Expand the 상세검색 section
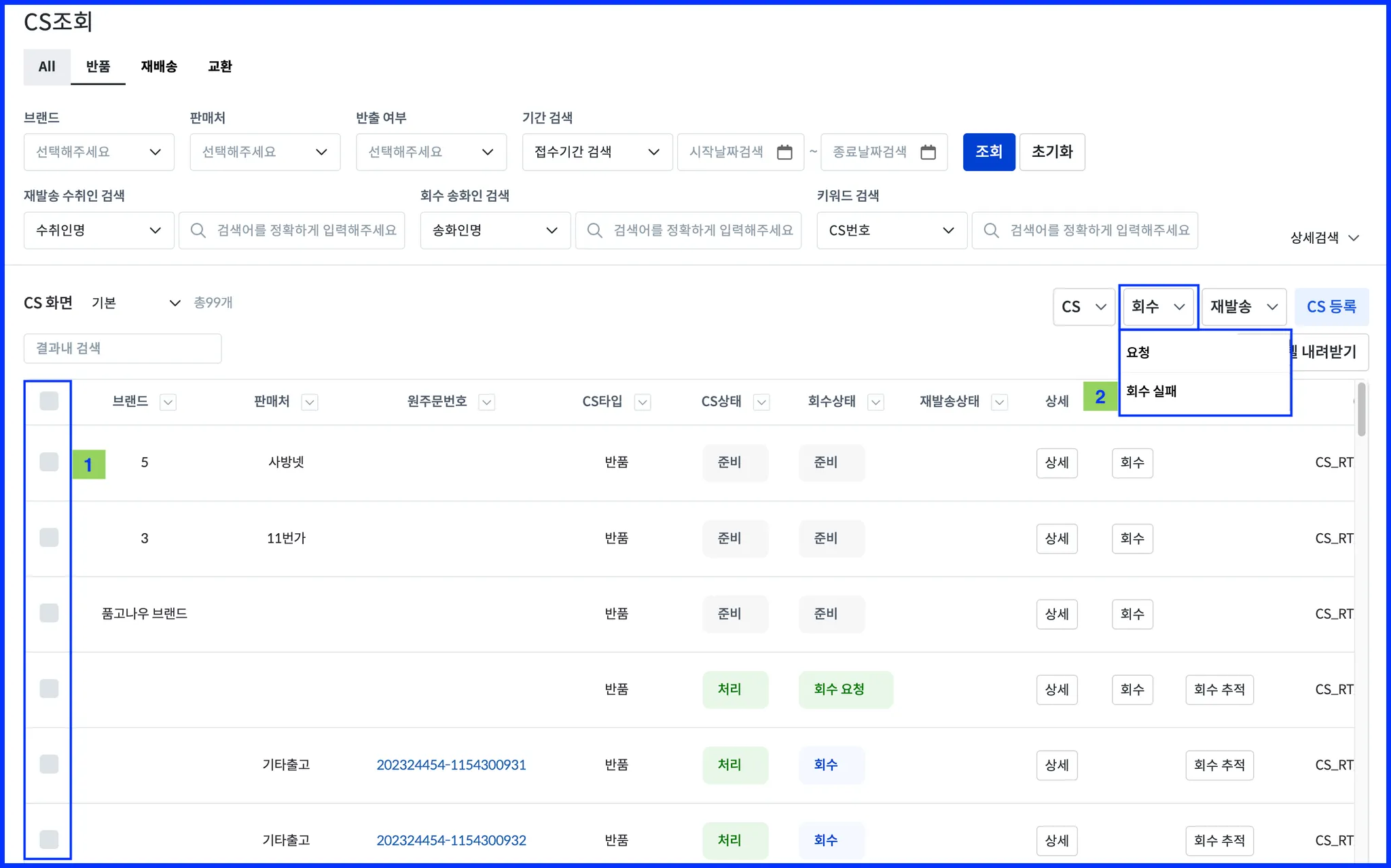 coord(1324,238)
